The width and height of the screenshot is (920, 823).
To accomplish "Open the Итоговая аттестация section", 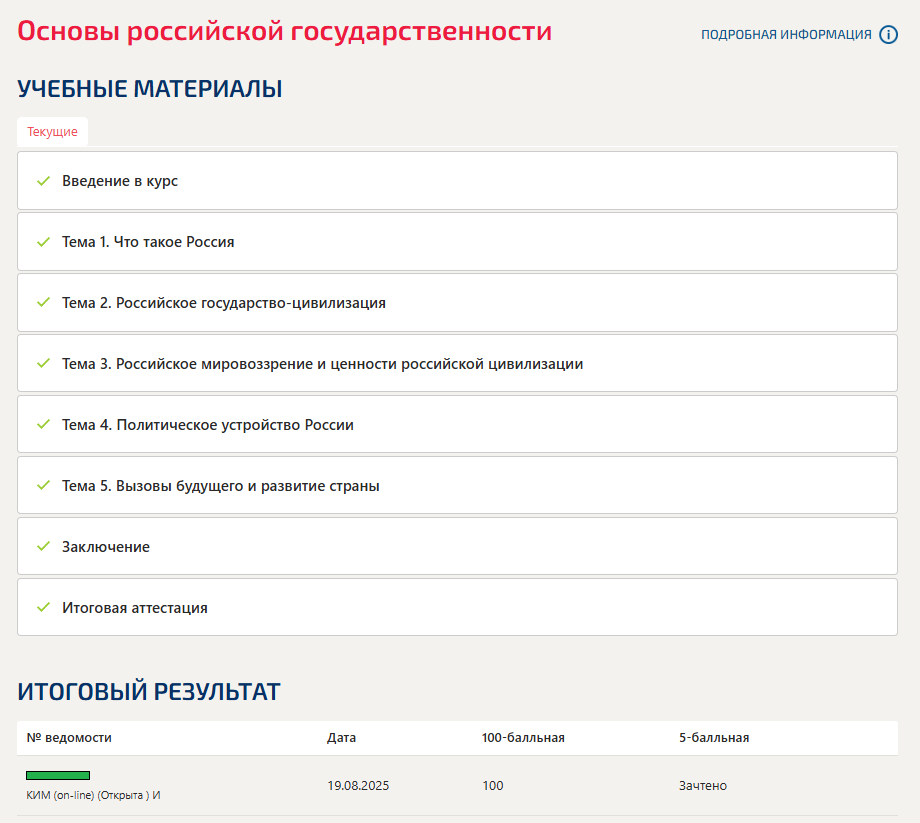I will click(x=458, y=608).
